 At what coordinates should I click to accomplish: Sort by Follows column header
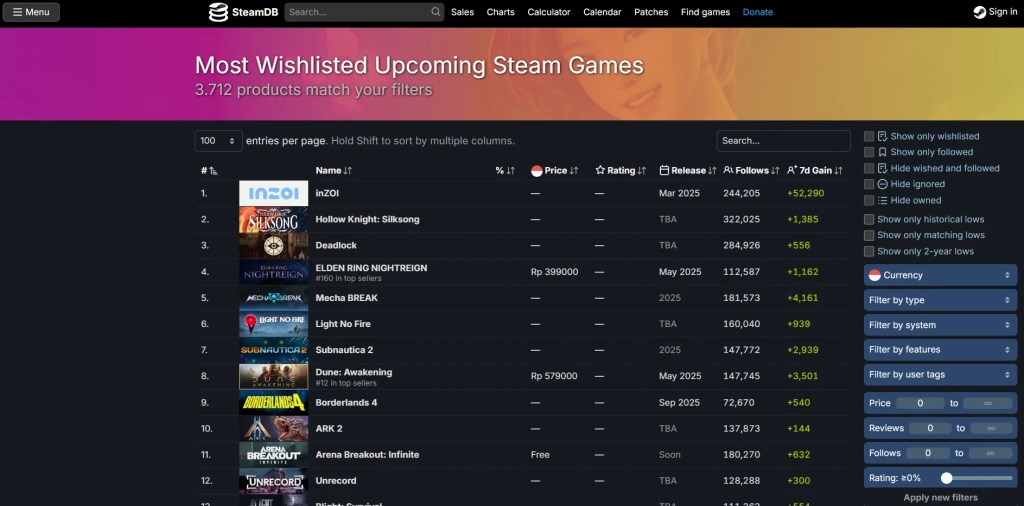tap(752, 170)
